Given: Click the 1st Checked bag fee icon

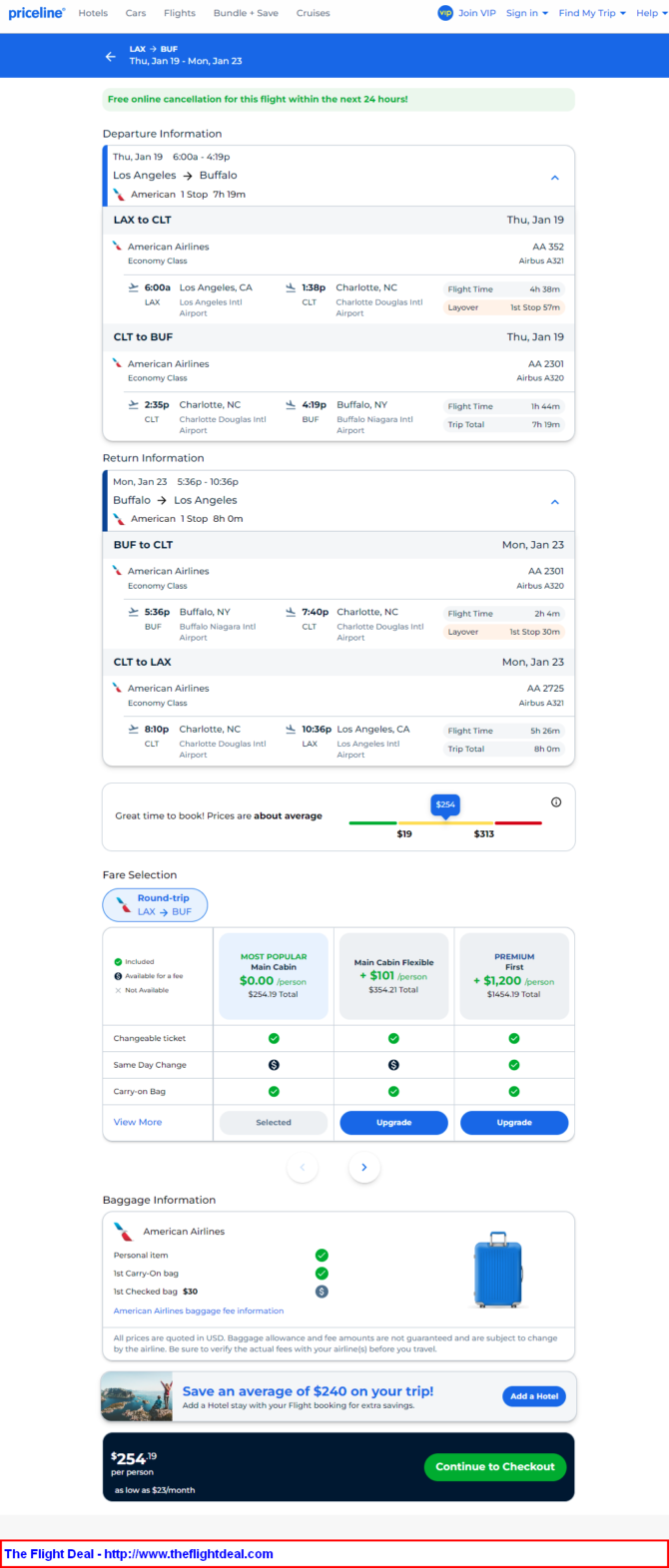Looking at the screenshot, I should [x=322, y=1292].
